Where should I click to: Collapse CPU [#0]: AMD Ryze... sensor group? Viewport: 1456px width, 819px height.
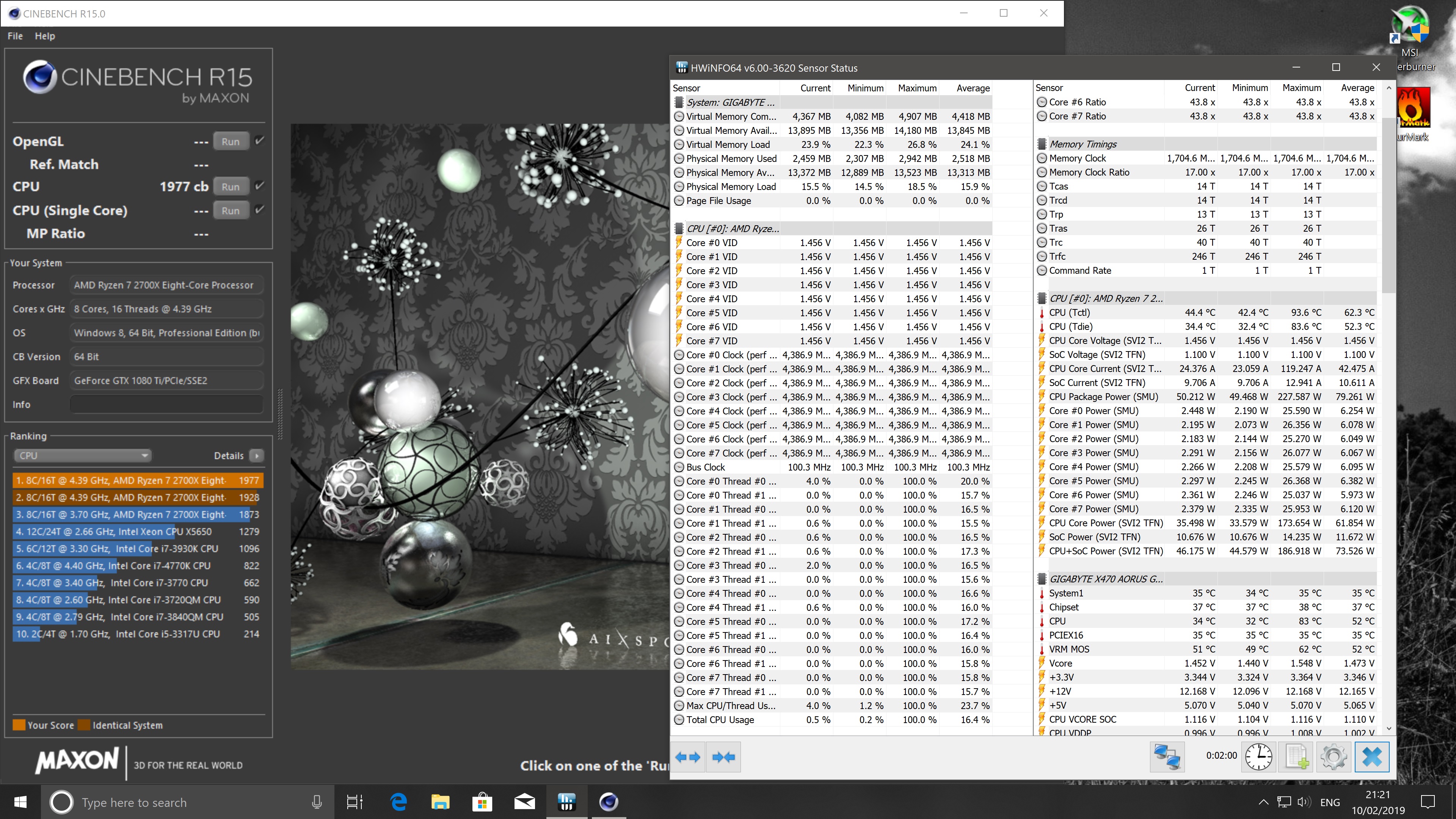679,229
